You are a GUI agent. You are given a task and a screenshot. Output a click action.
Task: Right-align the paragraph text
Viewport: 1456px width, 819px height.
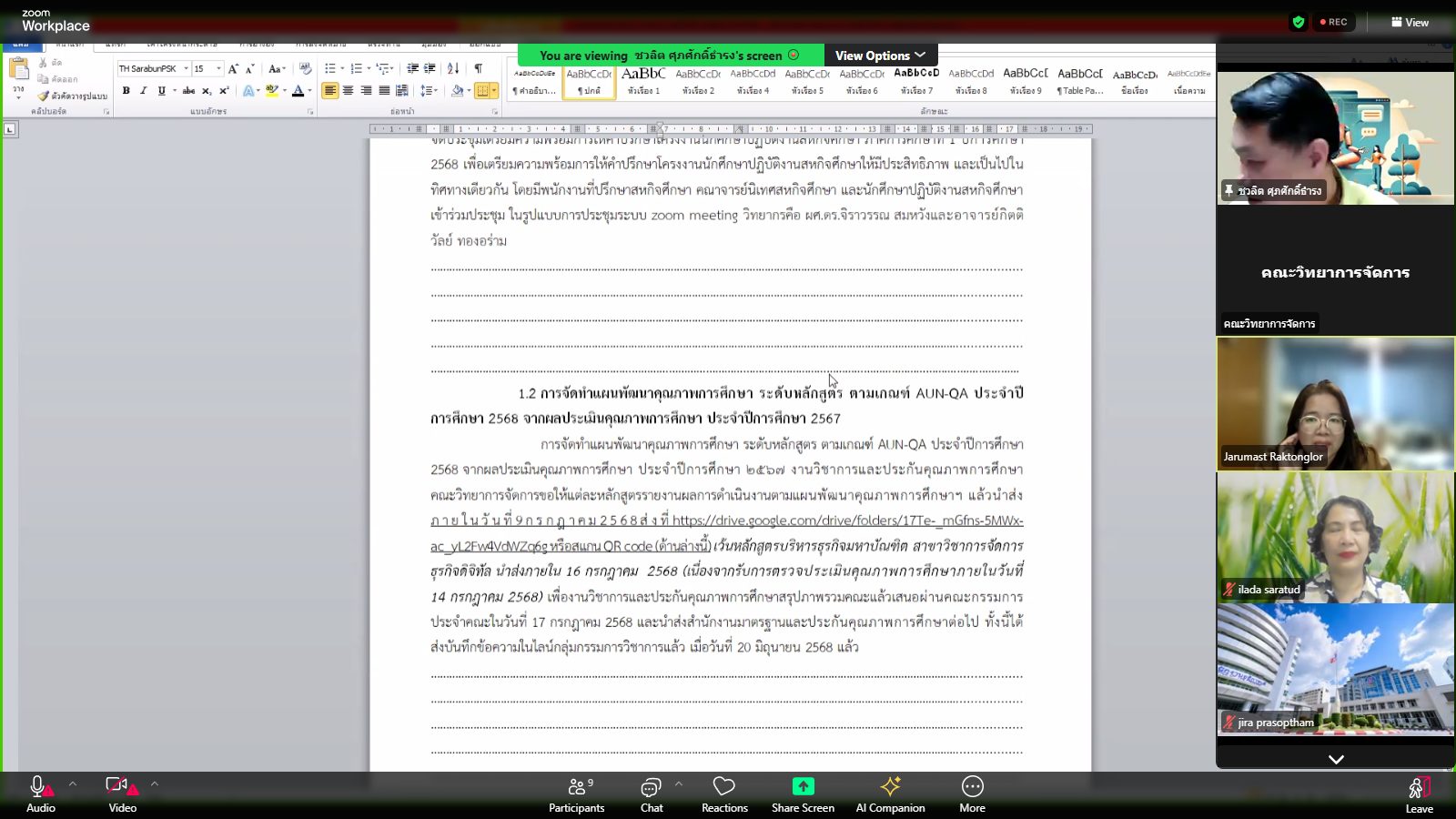pos(366,90)
